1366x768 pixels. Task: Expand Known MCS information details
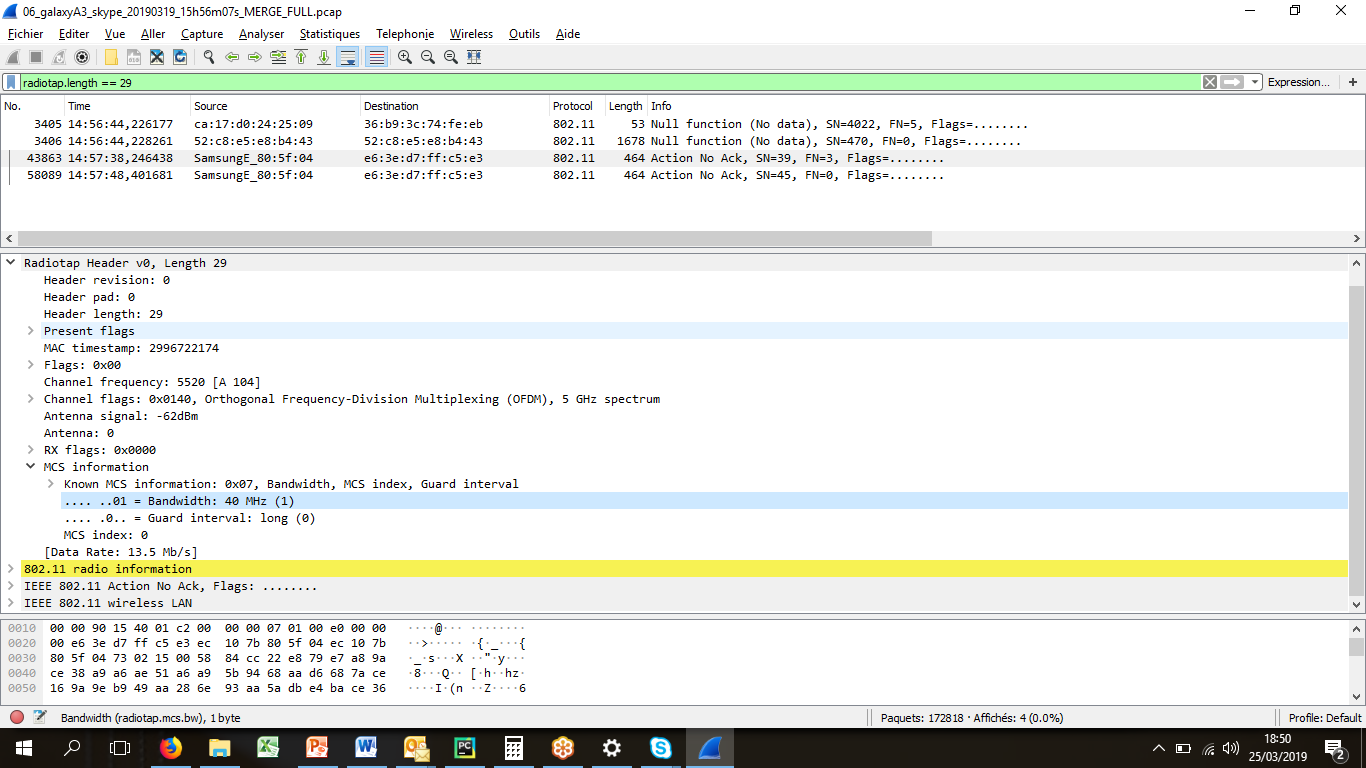(49, 483)
